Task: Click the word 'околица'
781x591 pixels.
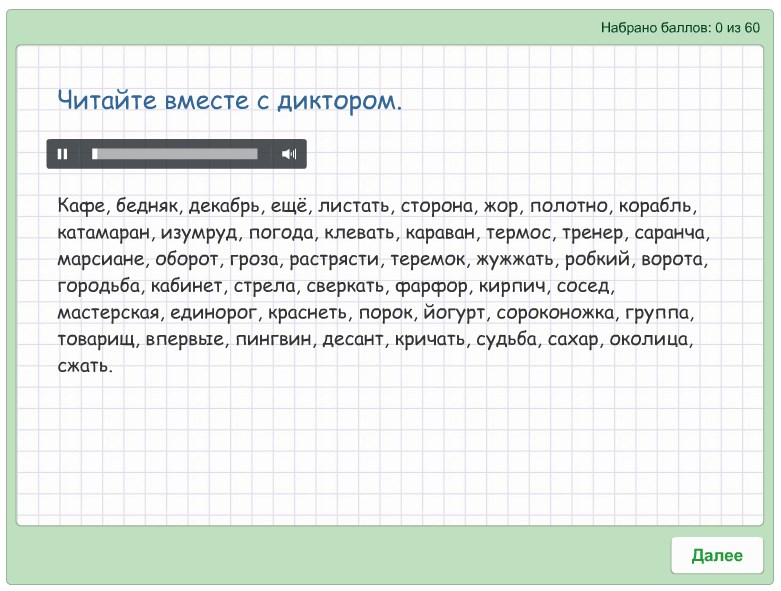Action: coord(649,340)
